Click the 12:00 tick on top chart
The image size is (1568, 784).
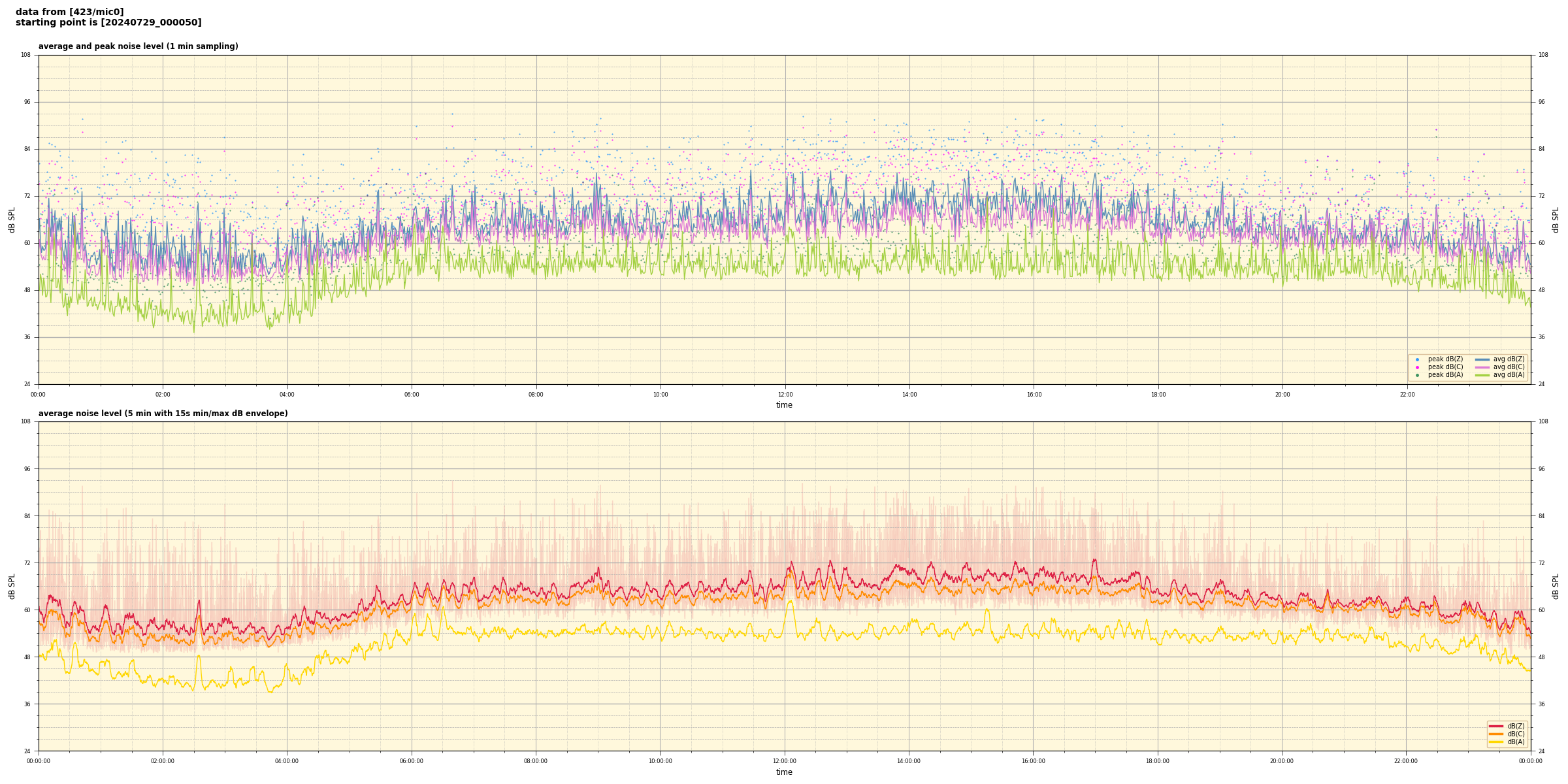(x=785, y=395)
